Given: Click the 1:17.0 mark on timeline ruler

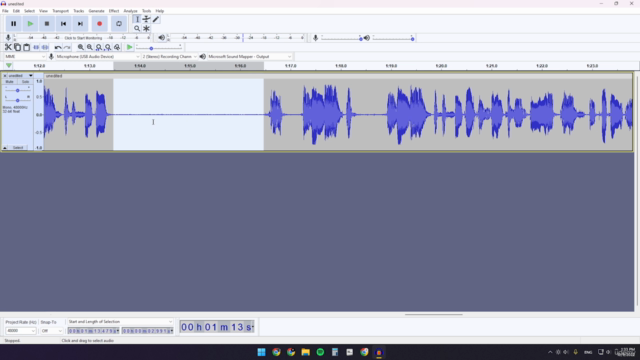Looking at the screenshot, I should [x=291, y=66].
